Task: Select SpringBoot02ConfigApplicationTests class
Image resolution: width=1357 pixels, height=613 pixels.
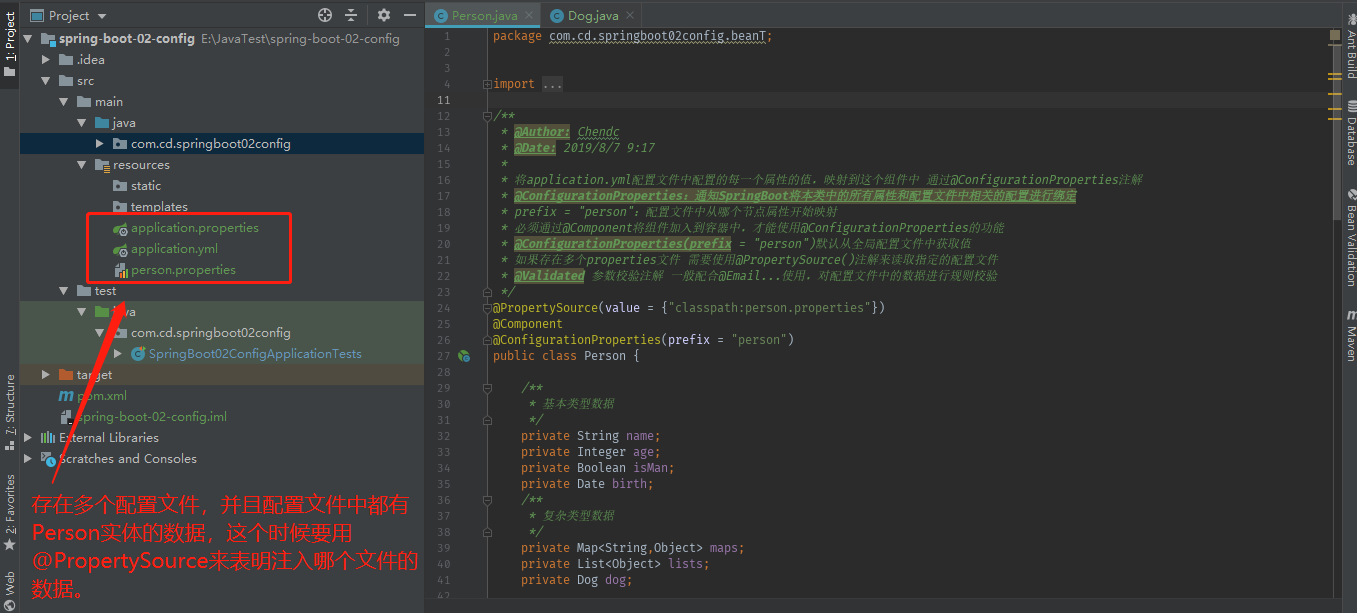Action: (255, 354)
